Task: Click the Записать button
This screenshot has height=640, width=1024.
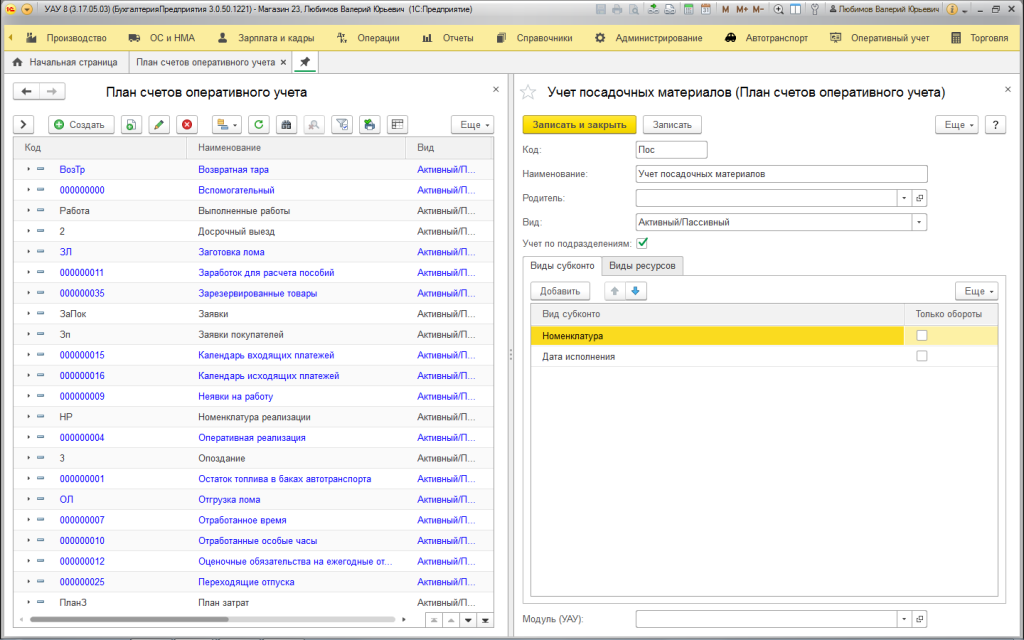Action: pyautogui.click(x=672, y=125)
